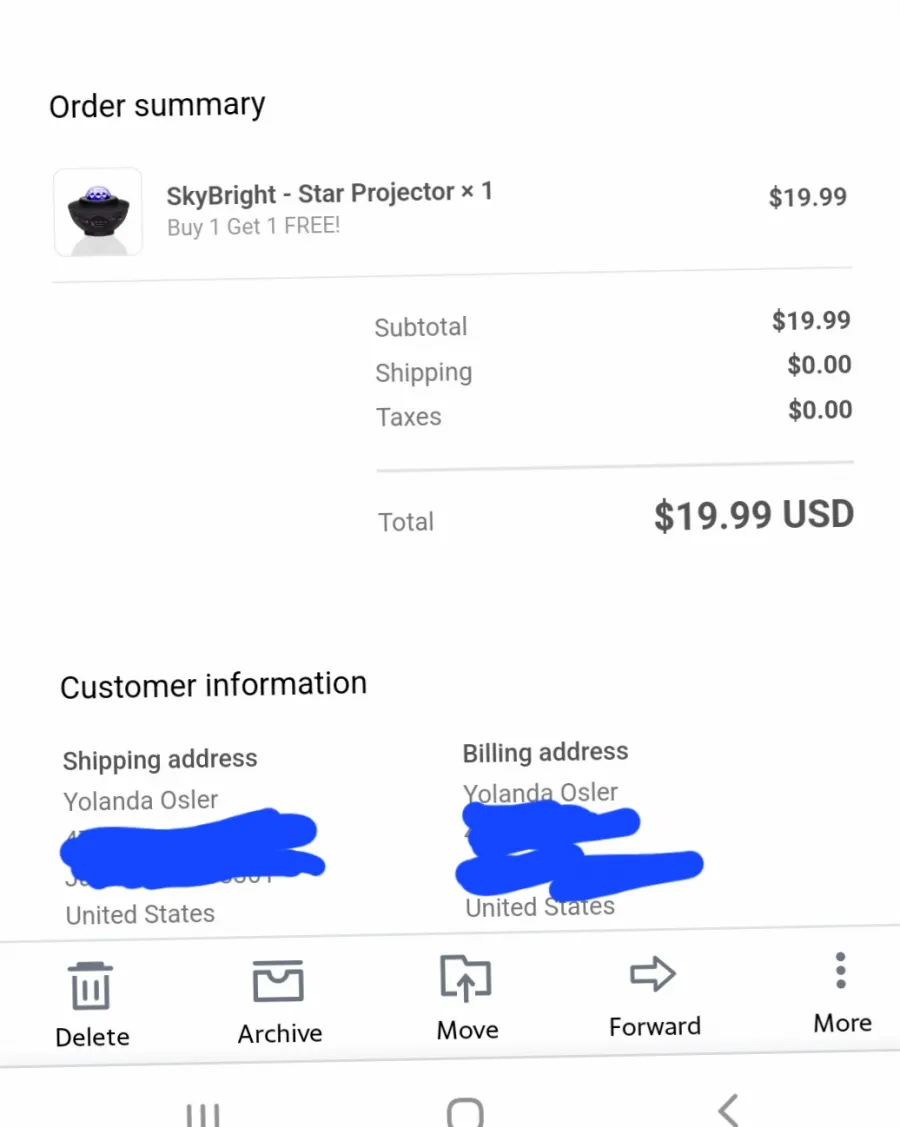
Task: Select the SkyBright - Star Projector title
Action: 311,193
